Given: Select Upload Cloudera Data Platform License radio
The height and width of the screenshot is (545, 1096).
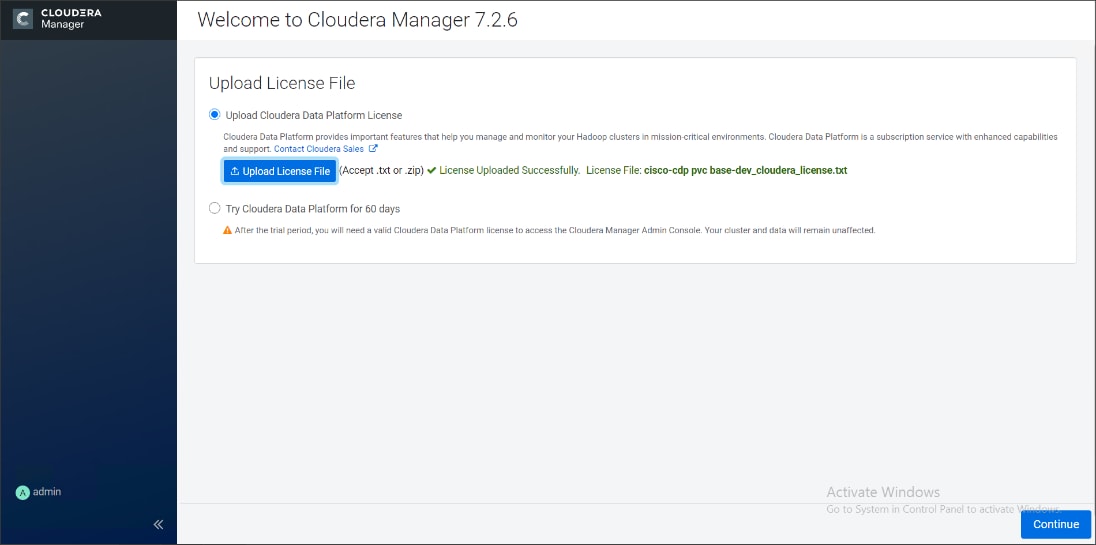Looking at the screenshot, I should 214,115.
